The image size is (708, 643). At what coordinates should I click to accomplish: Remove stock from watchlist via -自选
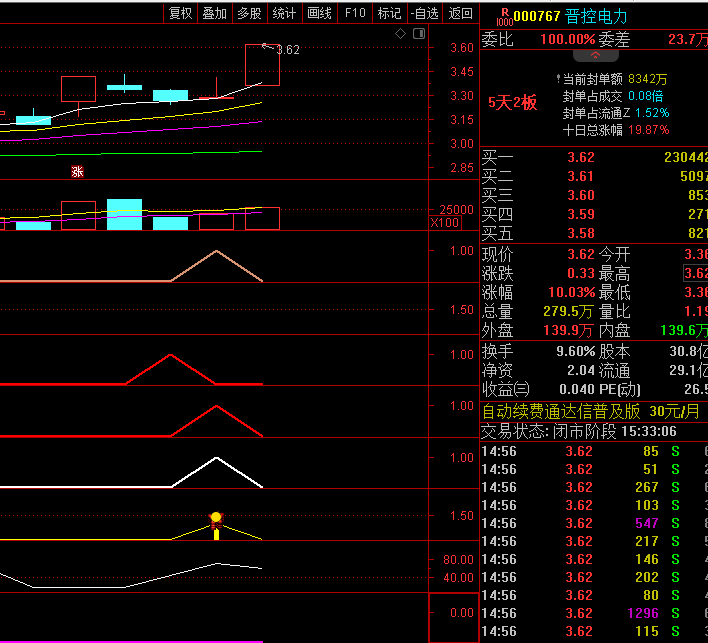425,13
